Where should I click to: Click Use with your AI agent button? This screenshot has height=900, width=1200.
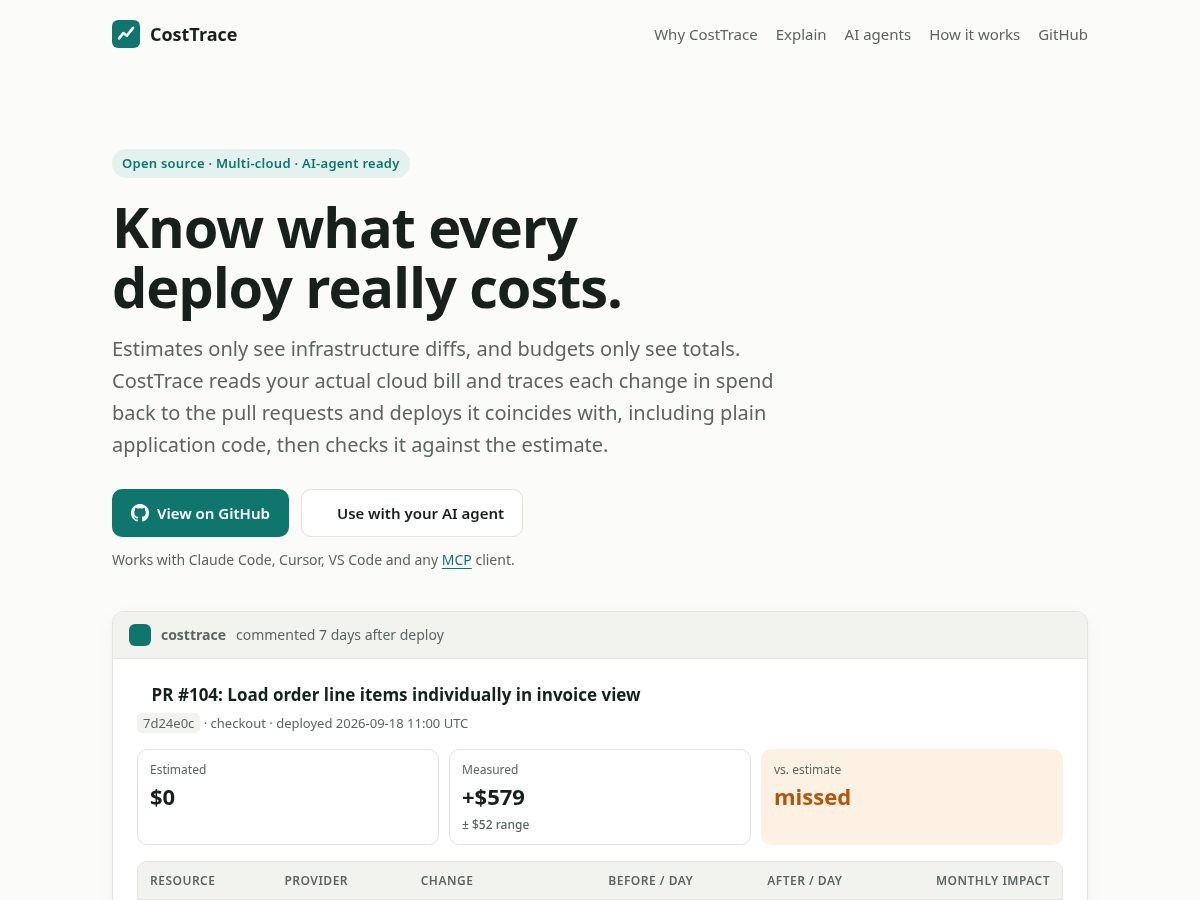click(x=412, y=513)
